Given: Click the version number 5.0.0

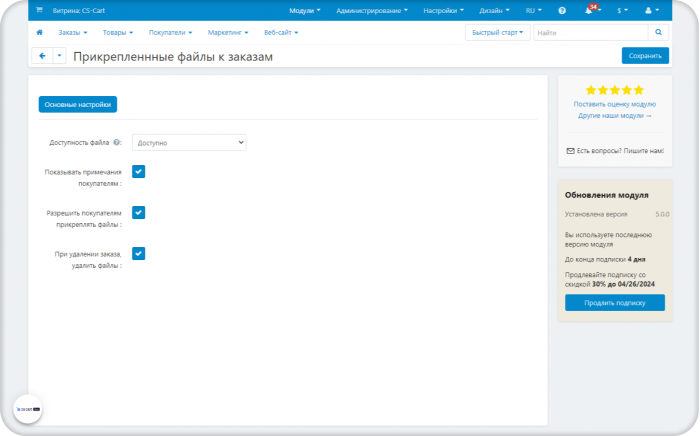Looking at the screenshot, I should [662, 214].
